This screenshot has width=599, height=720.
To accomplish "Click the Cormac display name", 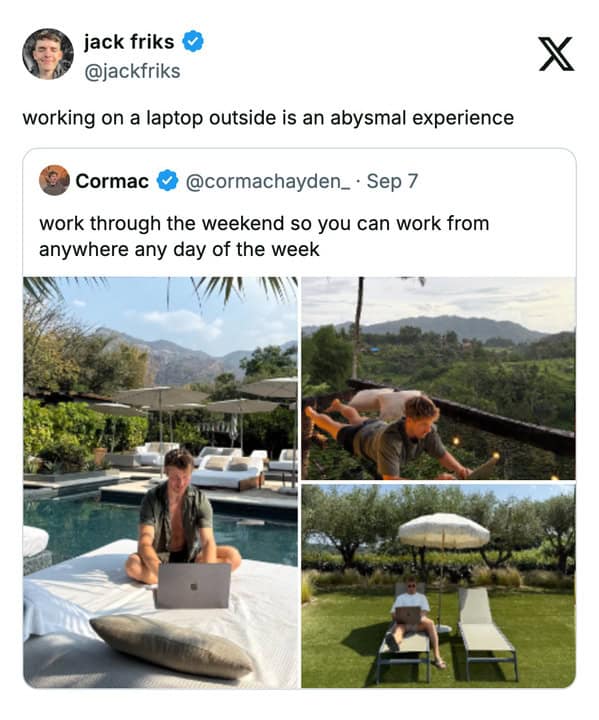I will (112, 181).
